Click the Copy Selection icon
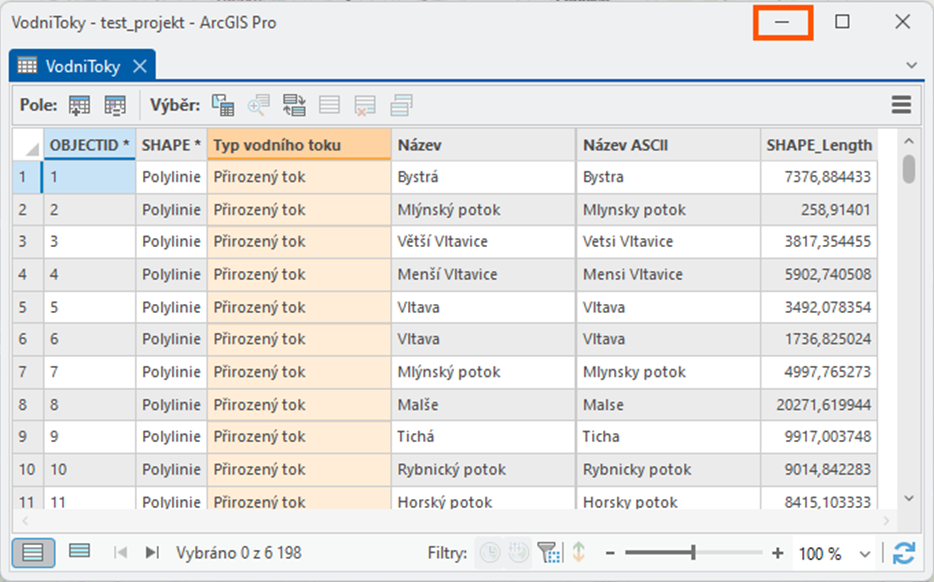Screen dimensions: 934x582 401,105
